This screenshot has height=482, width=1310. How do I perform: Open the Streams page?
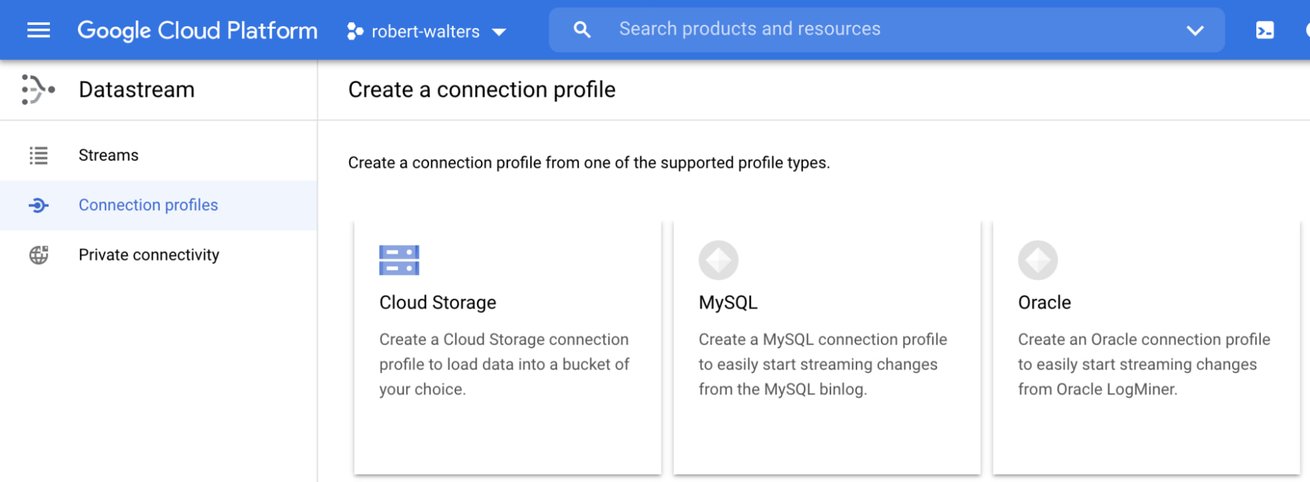(x=158, y=155)
